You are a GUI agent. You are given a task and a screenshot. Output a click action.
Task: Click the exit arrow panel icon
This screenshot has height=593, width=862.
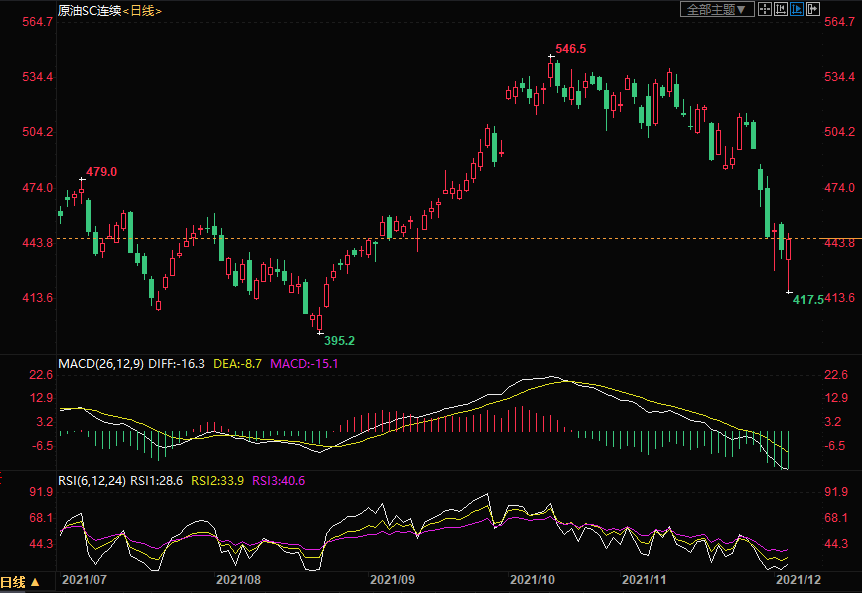click(x=813, y=9)
